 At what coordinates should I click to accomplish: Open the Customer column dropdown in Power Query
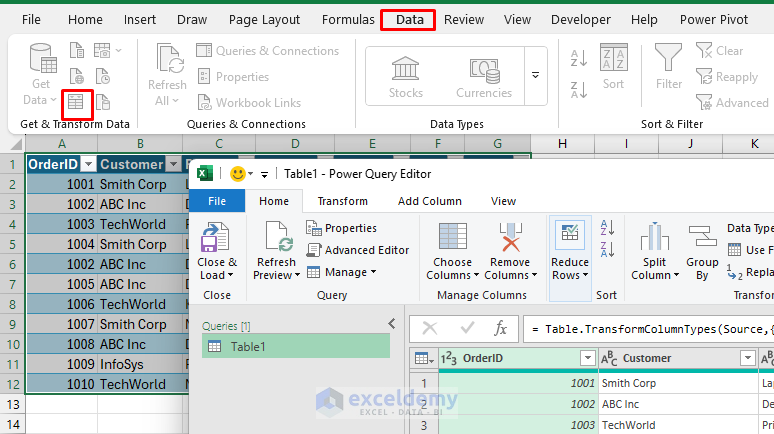pyautogui.click(x=748, y=358)
